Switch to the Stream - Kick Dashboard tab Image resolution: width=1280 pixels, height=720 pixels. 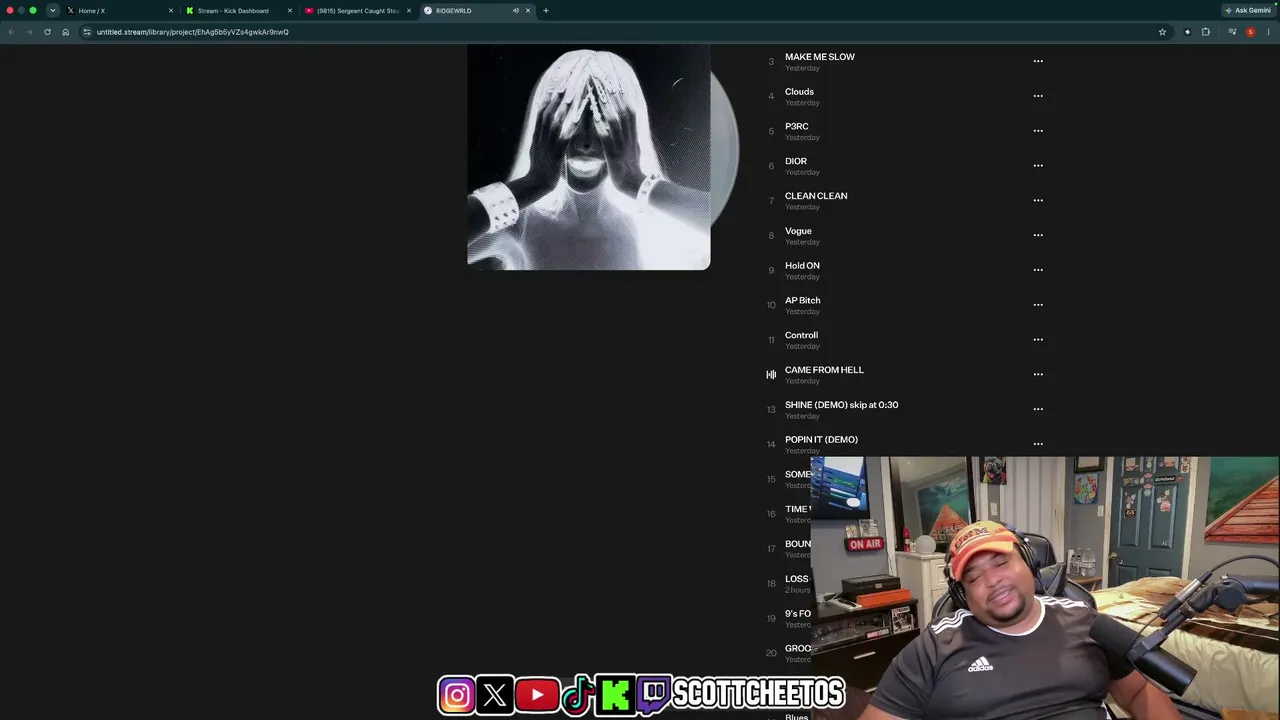[x=238, y=11]
